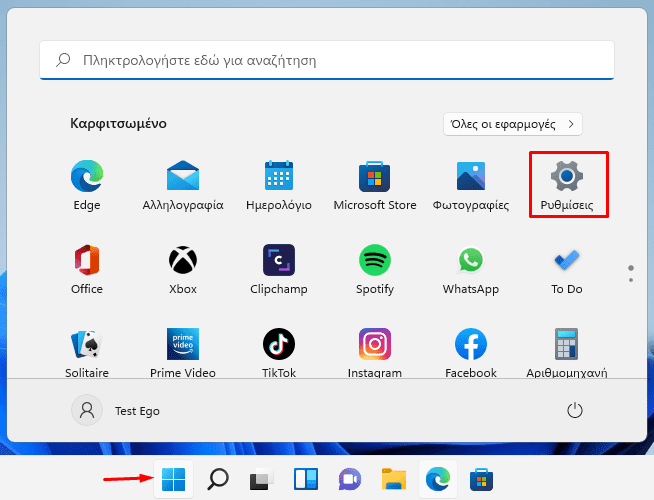The image size is (654, 500).
Task: Open File Explorer on the taskbar
Action: click(x=394, y=479)
